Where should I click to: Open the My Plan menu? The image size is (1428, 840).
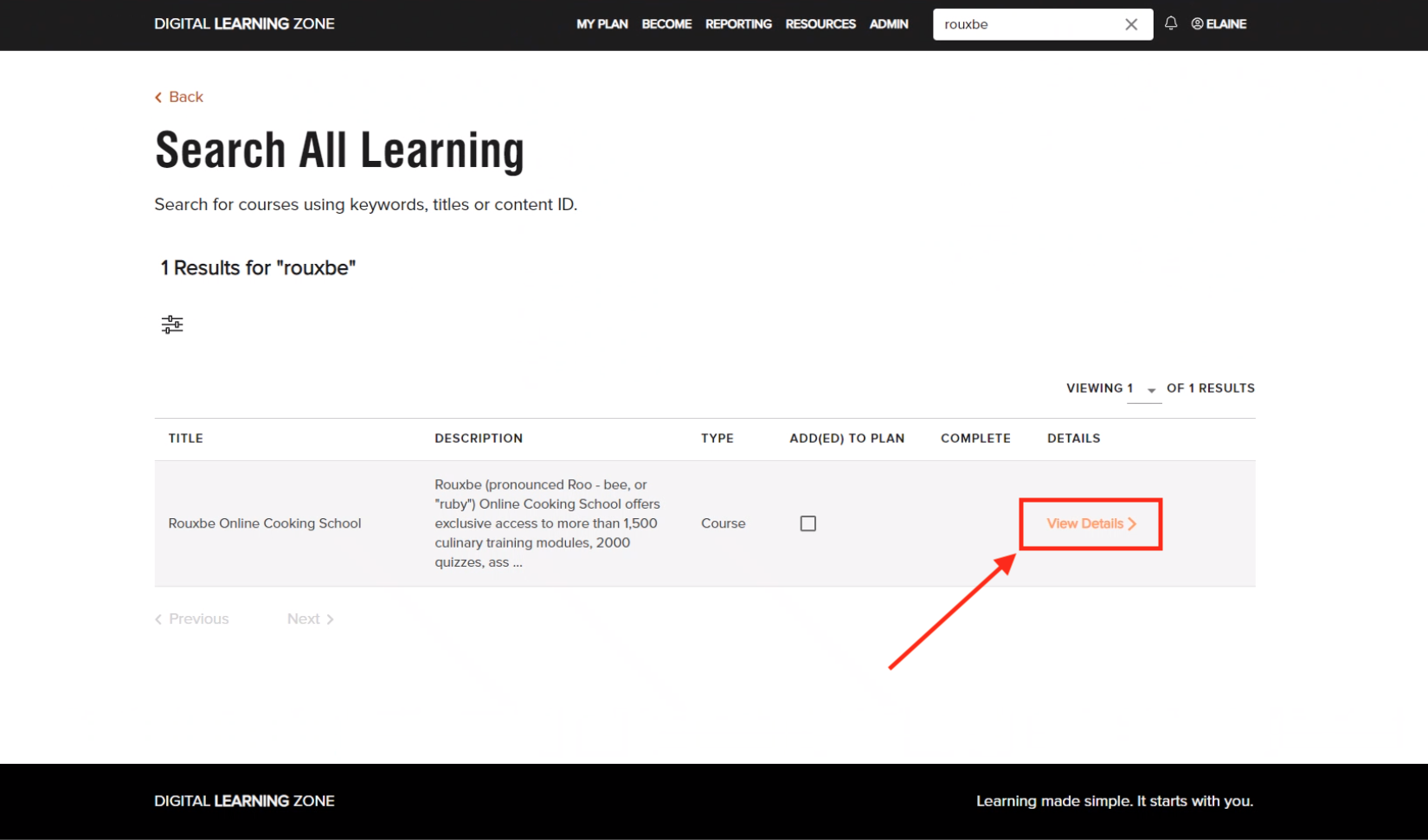[602, 24]
